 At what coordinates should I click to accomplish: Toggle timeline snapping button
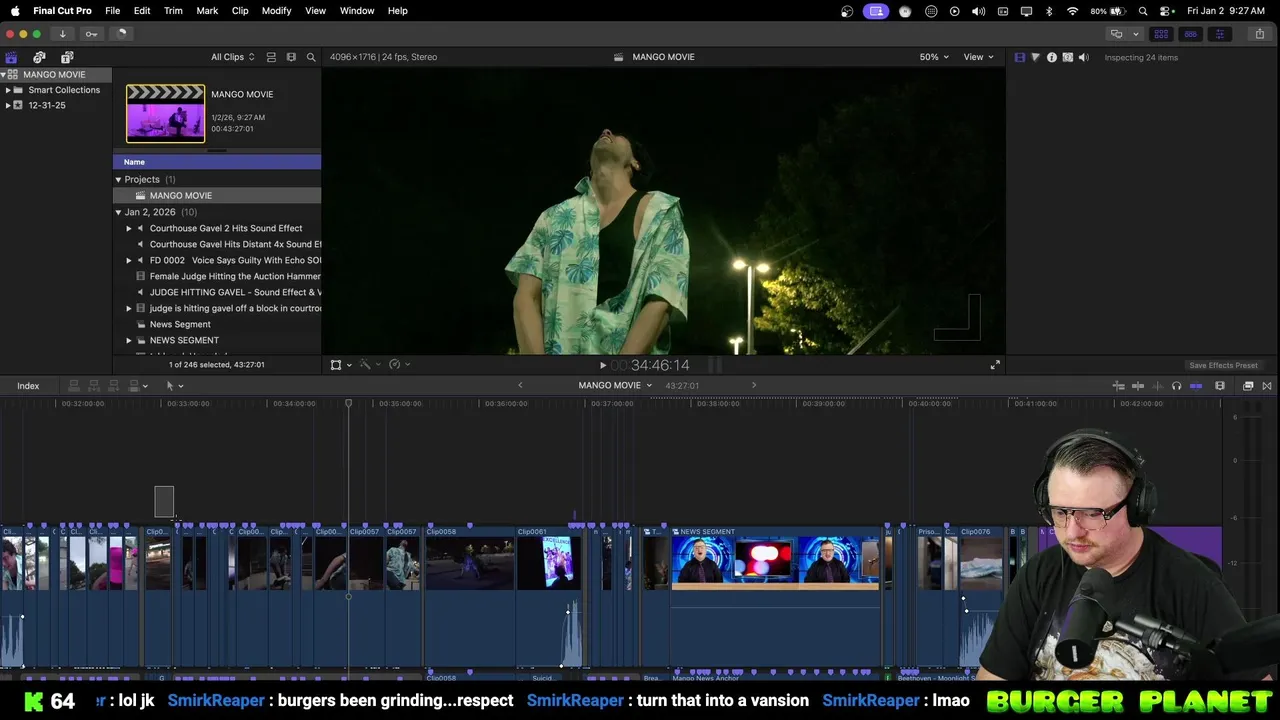tap(1195, 386)
